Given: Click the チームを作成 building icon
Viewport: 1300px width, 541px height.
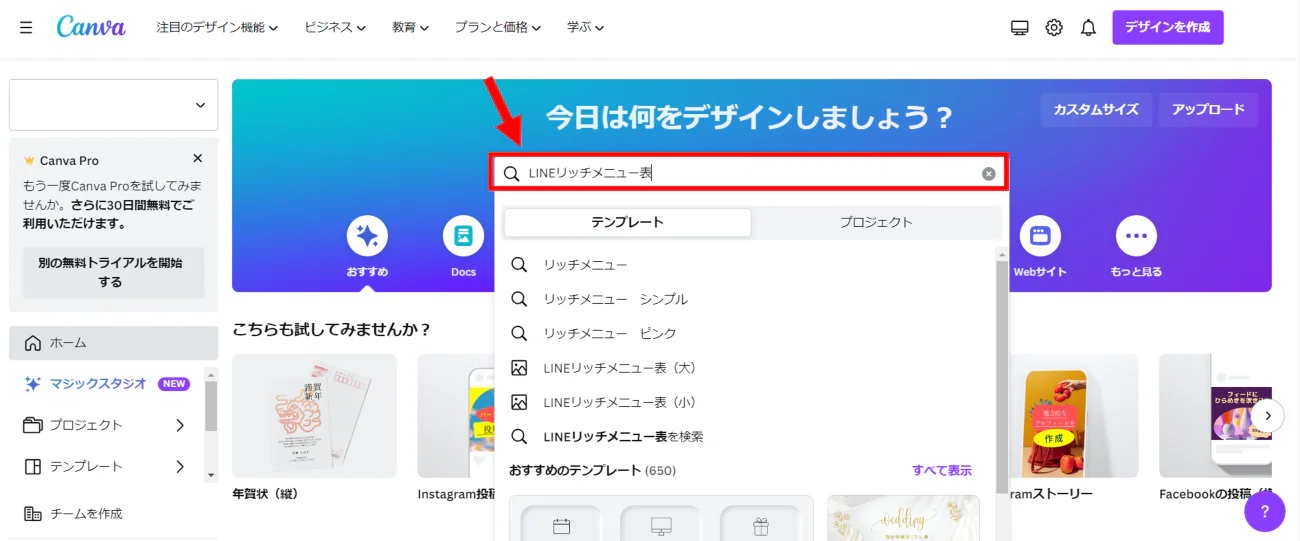Looking at the screenshot, I should pos(33,513).
